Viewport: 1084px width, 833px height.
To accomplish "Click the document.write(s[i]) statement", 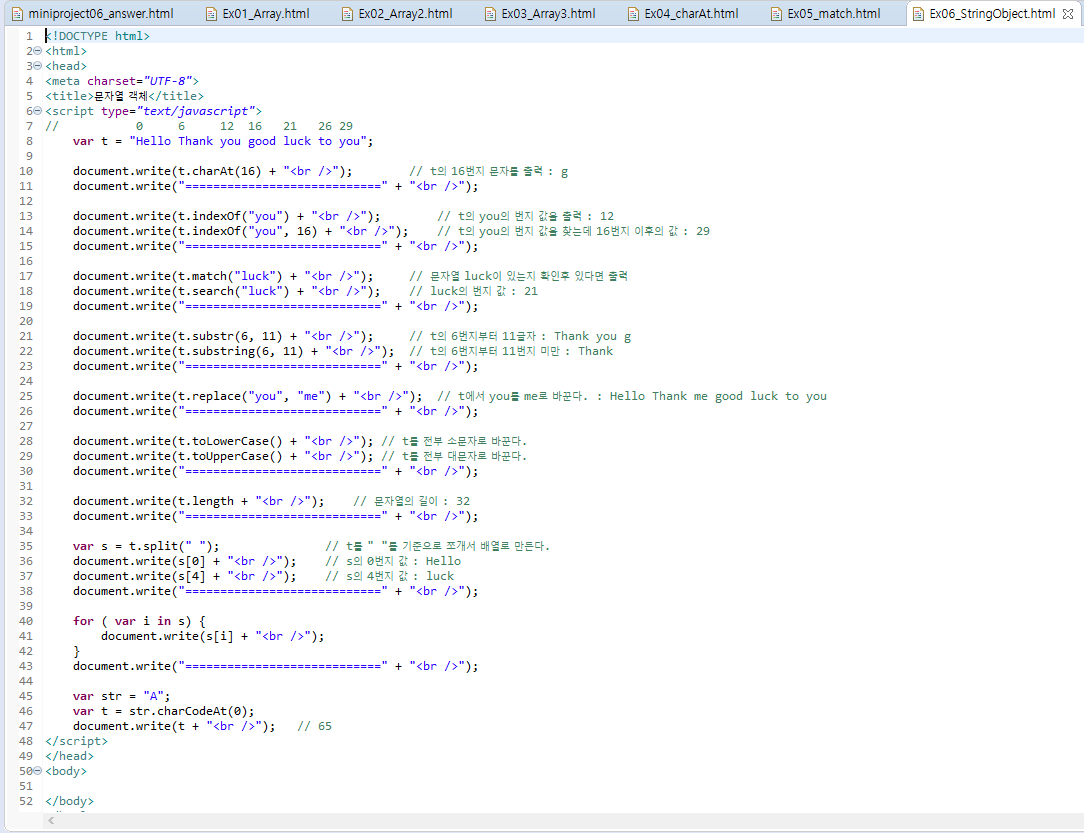I will pyautogui.click(x=212, y=636).
